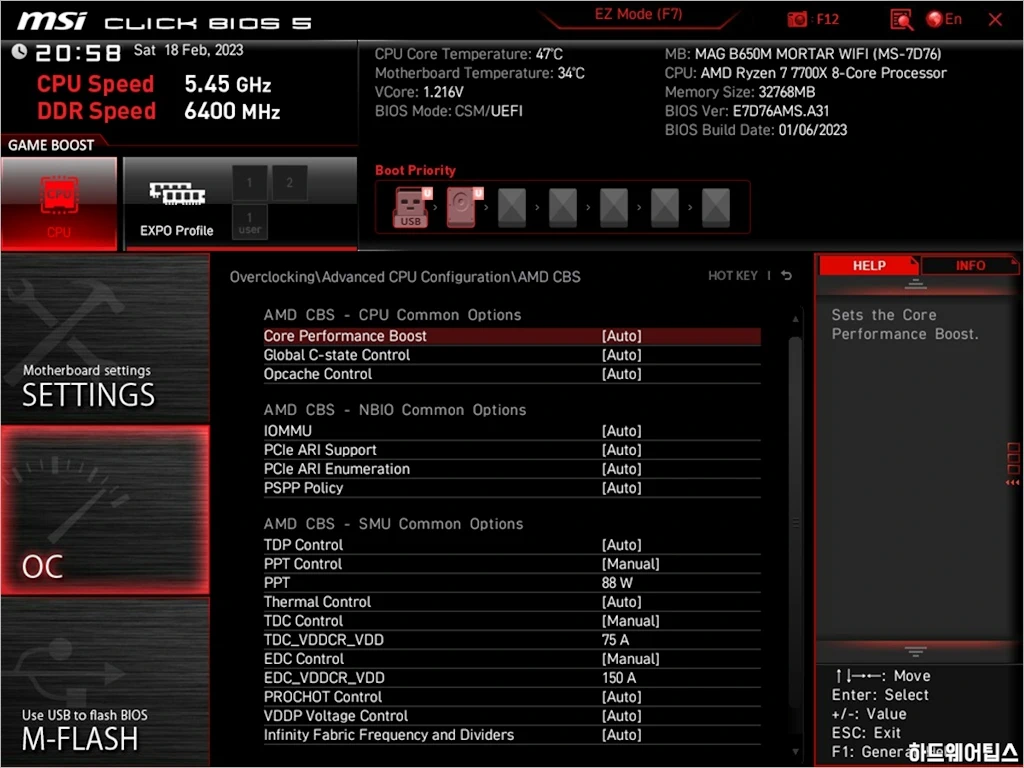Screen dimensions: 1024x768
Task: Open PCIe ARI Enumeration value dropdown
Action: (622, 469)
